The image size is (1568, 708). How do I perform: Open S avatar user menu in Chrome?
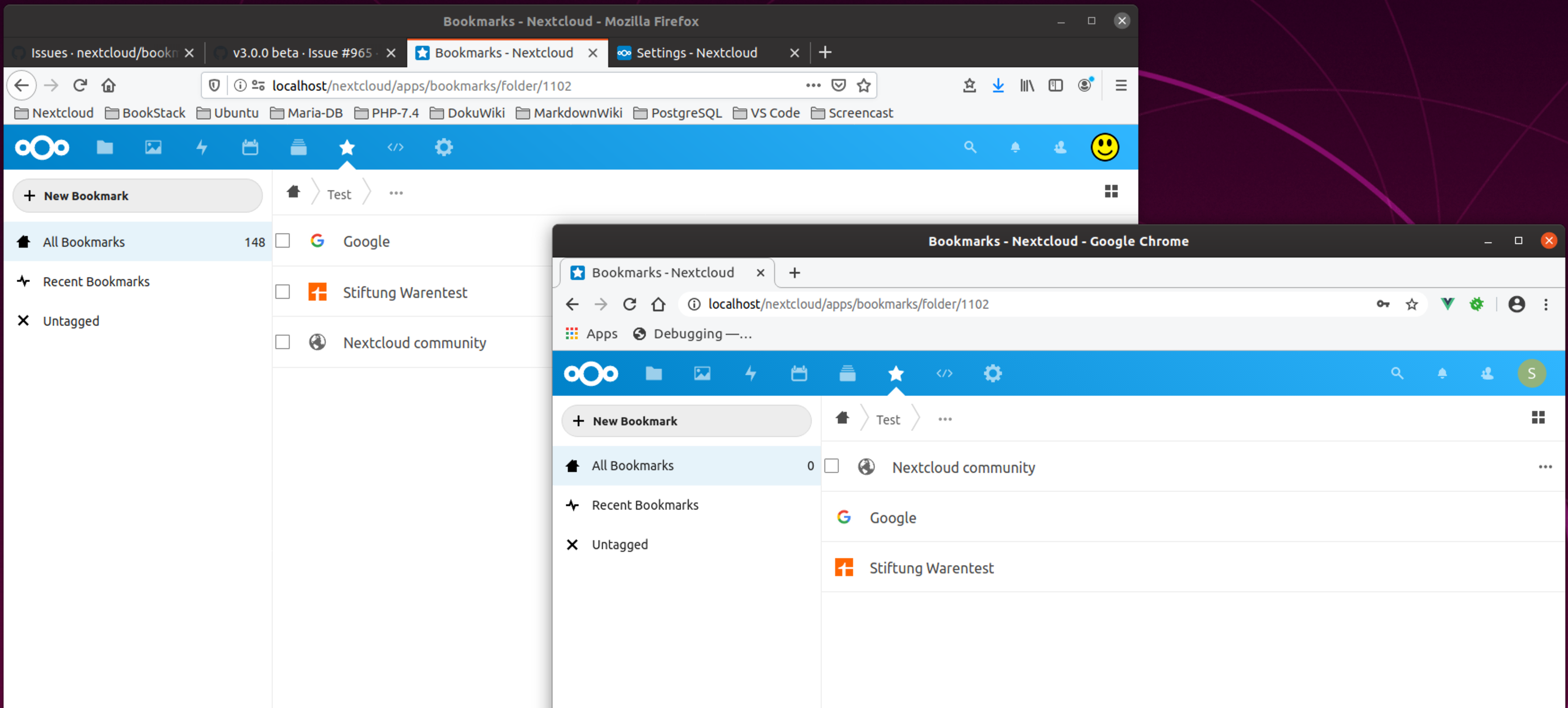(1532, 373)
